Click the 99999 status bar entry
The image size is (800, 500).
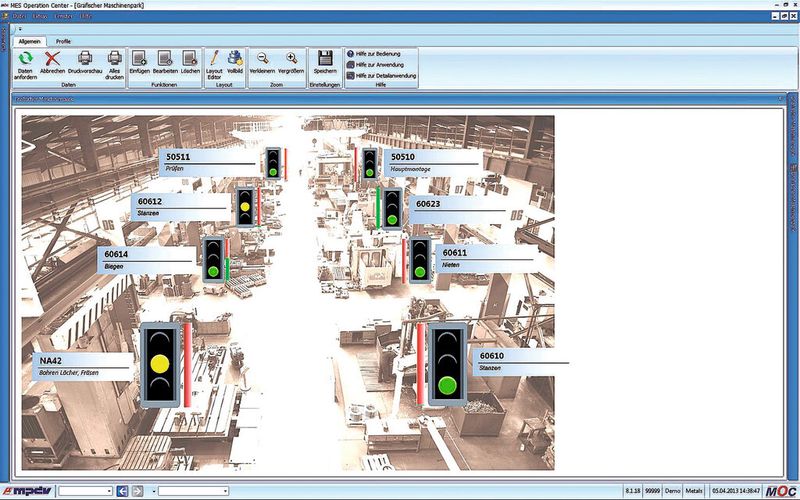[652, 491]
